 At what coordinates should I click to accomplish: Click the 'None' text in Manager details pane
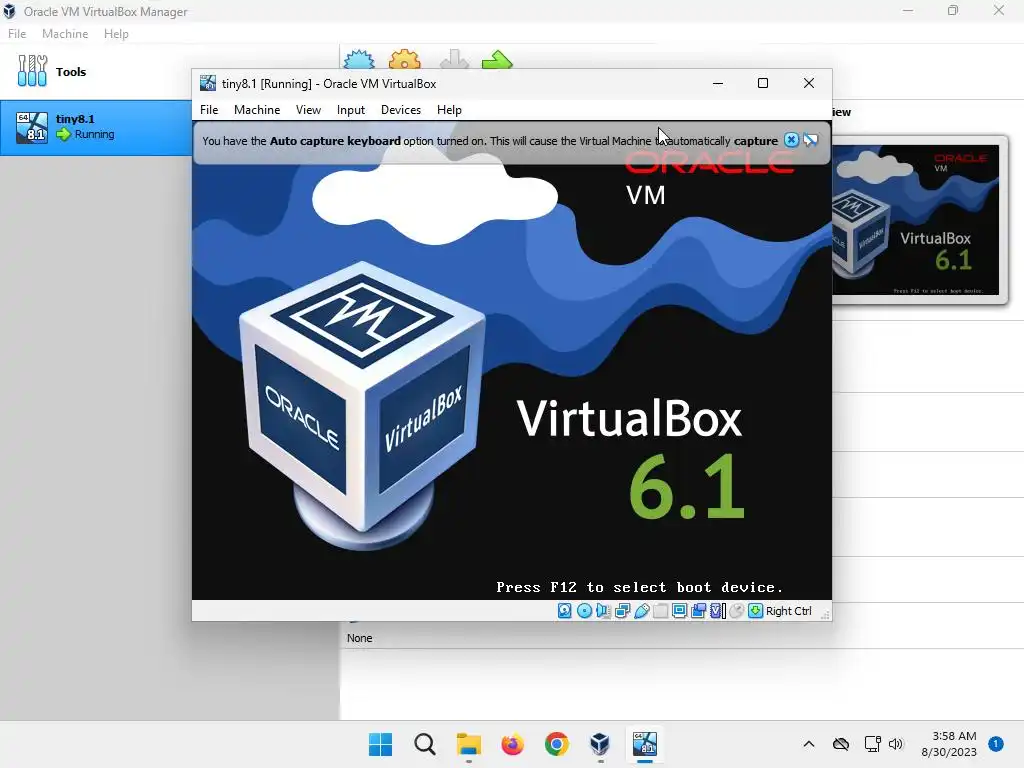359,638
